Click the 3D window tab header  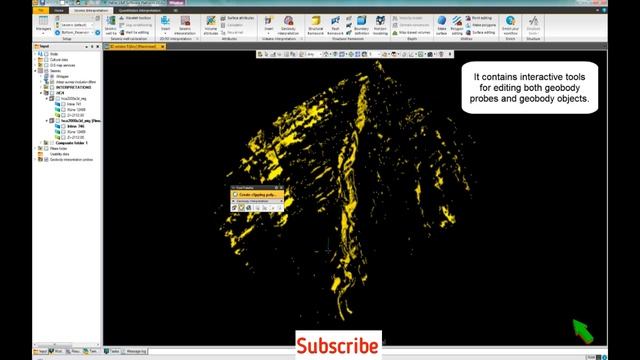134,47
